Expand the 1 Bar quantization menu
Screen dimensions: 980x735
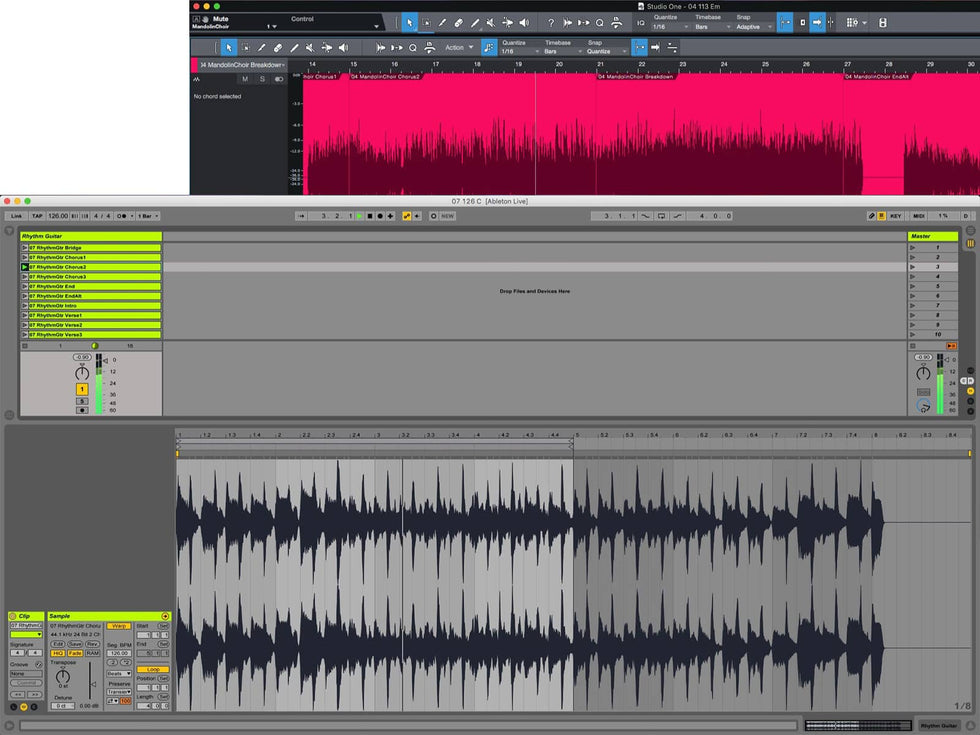pyautogui.click(x=147, y=216)
